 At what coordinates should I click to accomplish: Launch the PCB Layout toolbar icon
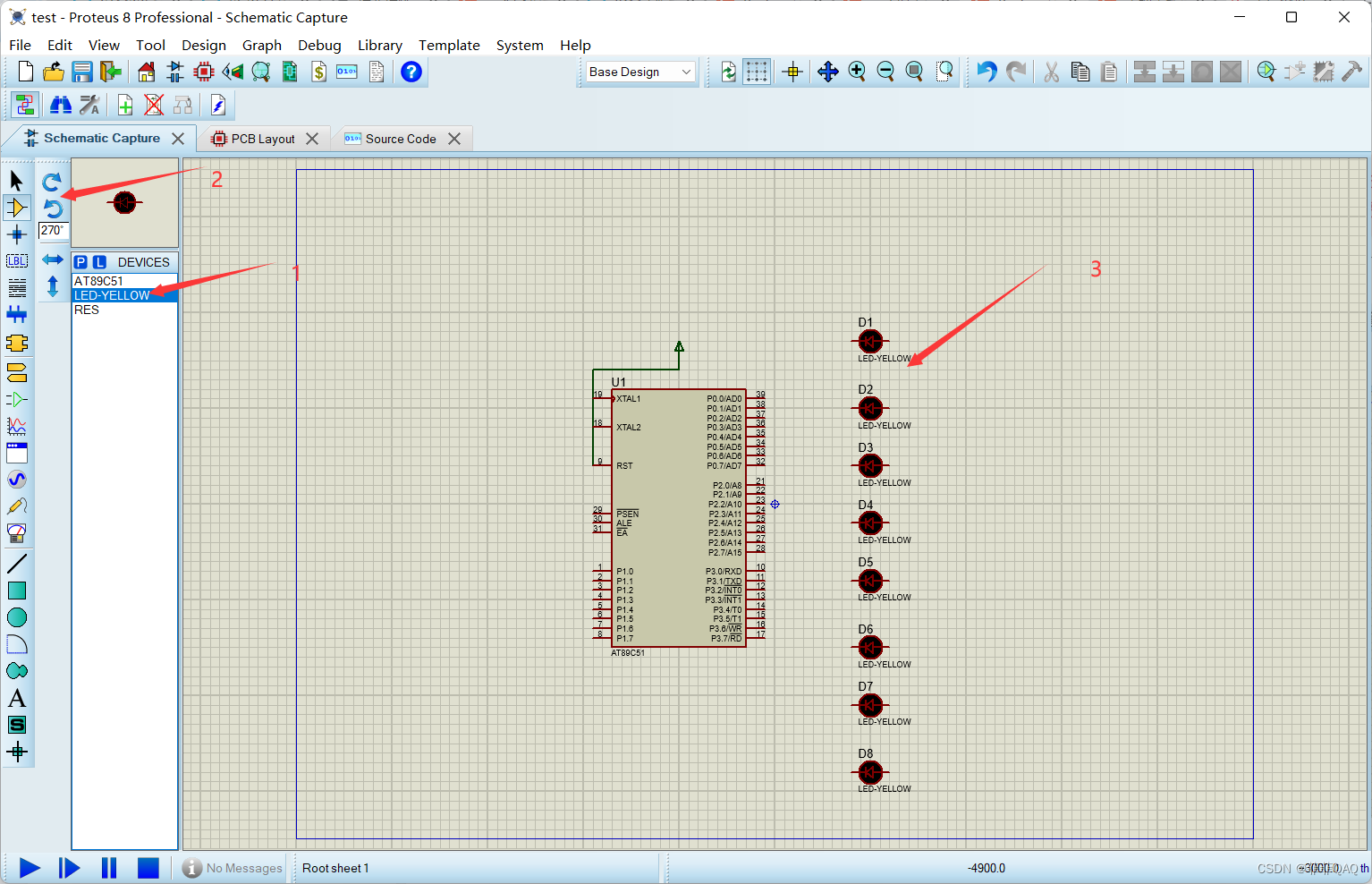(x=204, y=72)
